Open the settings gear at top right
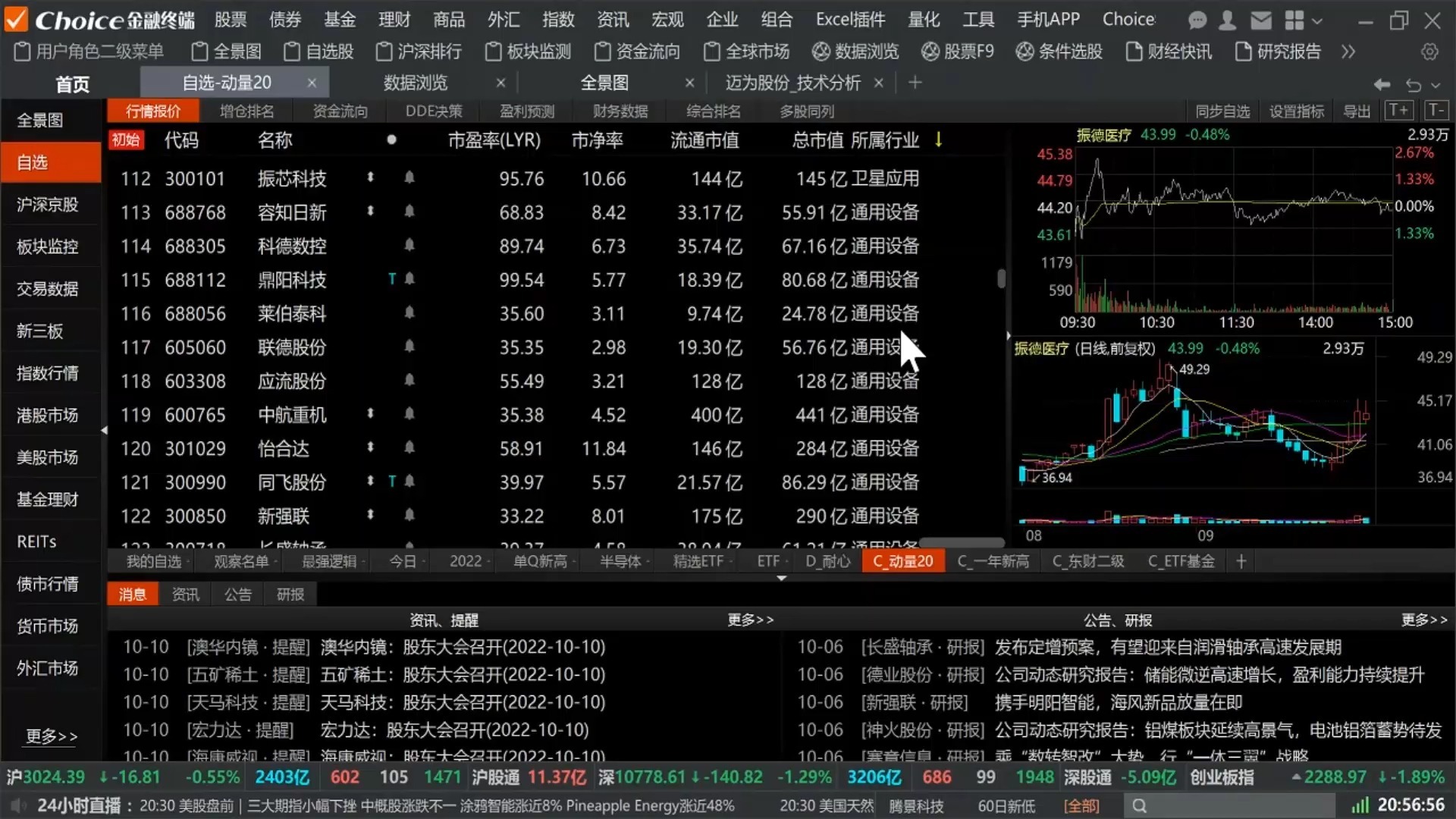 point(1430,52)
